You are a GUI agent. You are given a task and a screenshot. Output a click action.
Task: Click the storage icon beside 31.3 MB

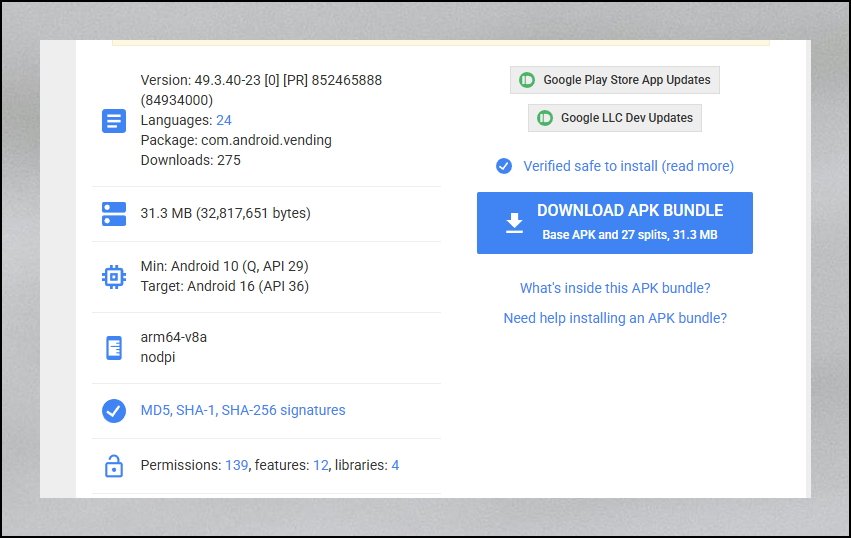[114, 214]
